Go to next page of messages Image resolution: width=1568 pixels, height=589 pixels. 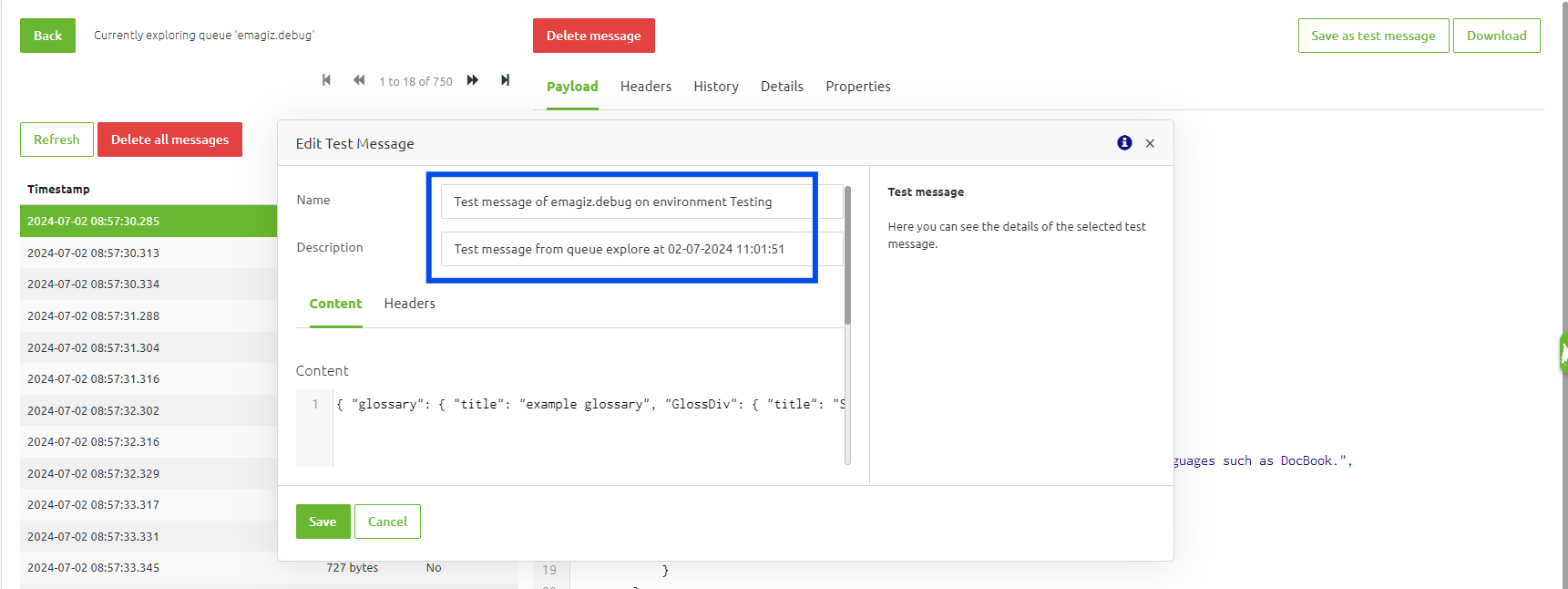click(x=473, y=80)
